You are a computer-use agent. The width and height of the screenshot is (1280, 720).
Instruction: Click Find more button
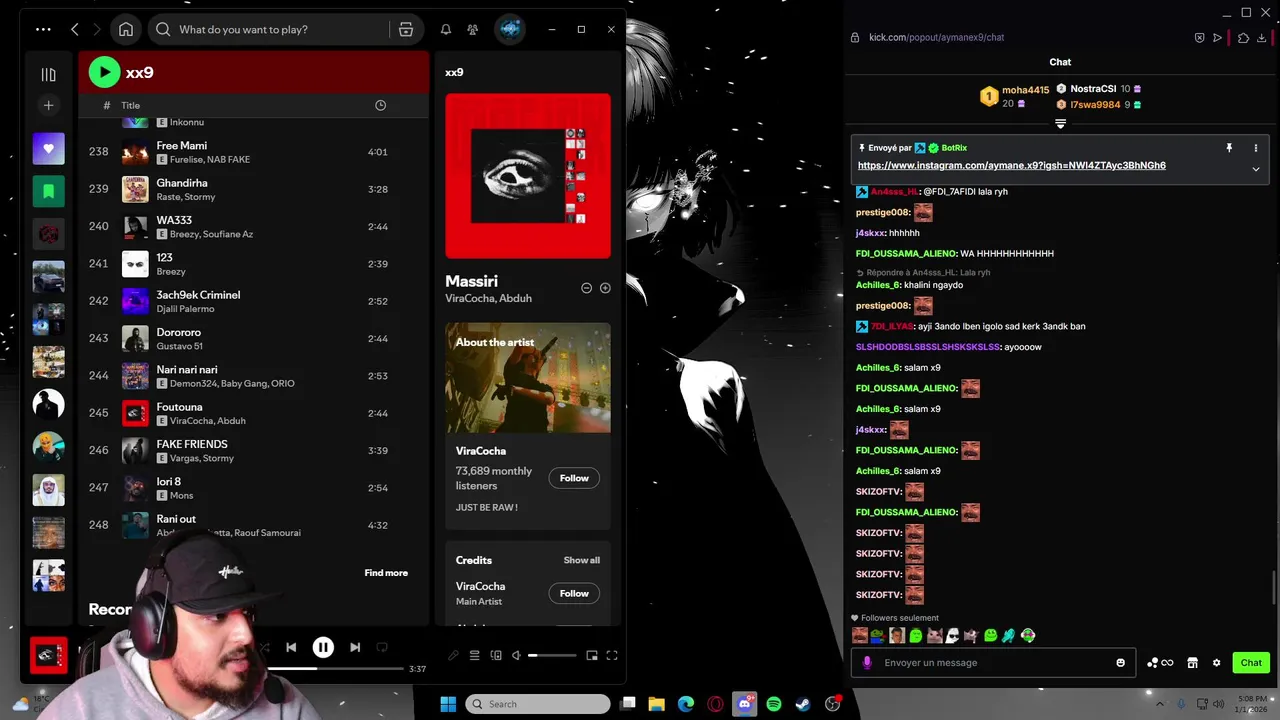(x=386, y=573)
